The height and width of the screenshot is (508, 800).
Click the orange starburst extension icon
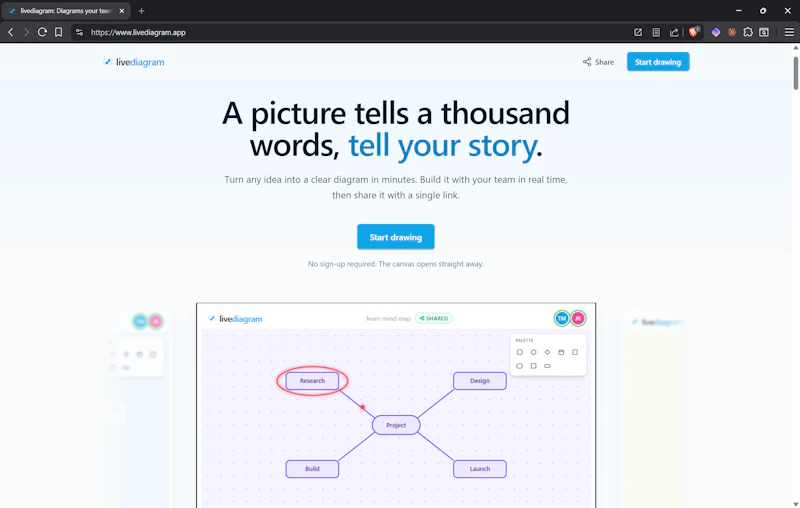pos(732,32)
